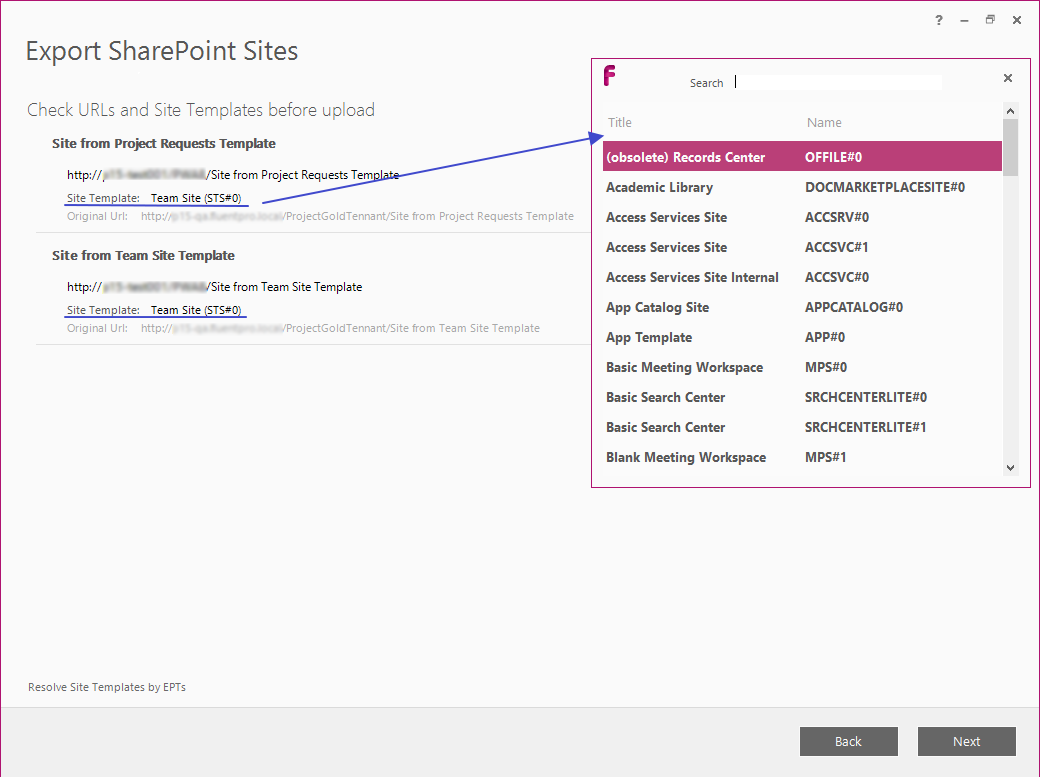Screen dimensions: 1040x777
Task: Click the FluentPro F logo in popup
Action: [610, 76]
